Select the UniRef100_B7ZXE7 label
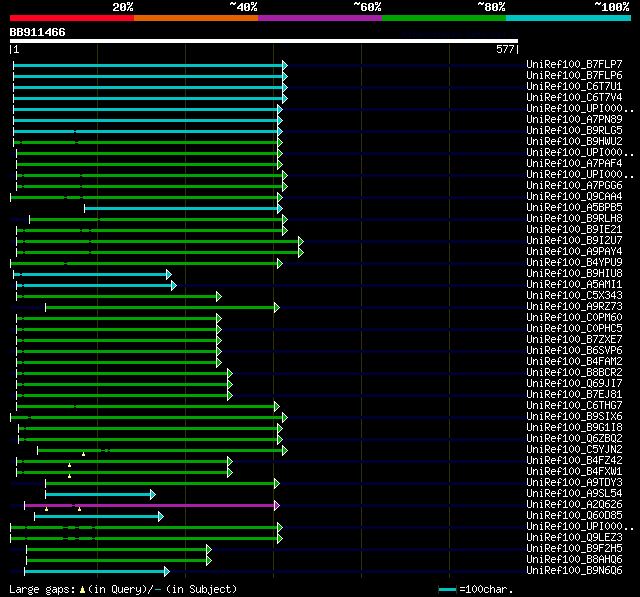The image size is (640, 597). click(x=574, y=340)
